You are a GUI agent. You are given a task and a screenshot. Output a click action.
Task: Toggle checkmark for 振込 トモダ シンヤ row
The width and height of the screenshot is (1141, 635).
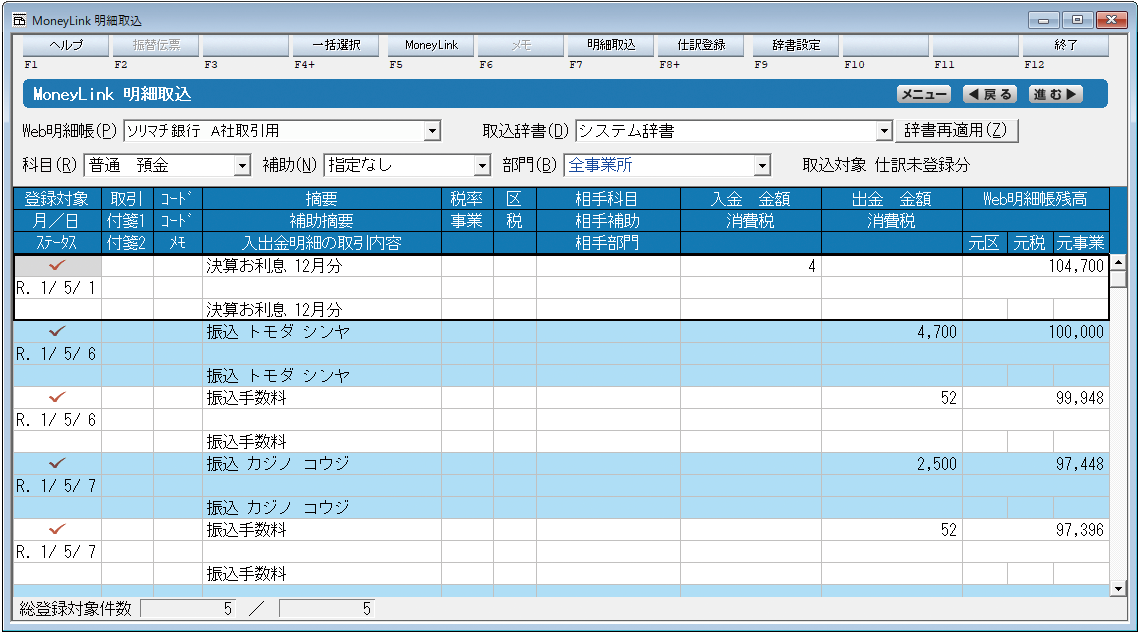pos(57,332)
